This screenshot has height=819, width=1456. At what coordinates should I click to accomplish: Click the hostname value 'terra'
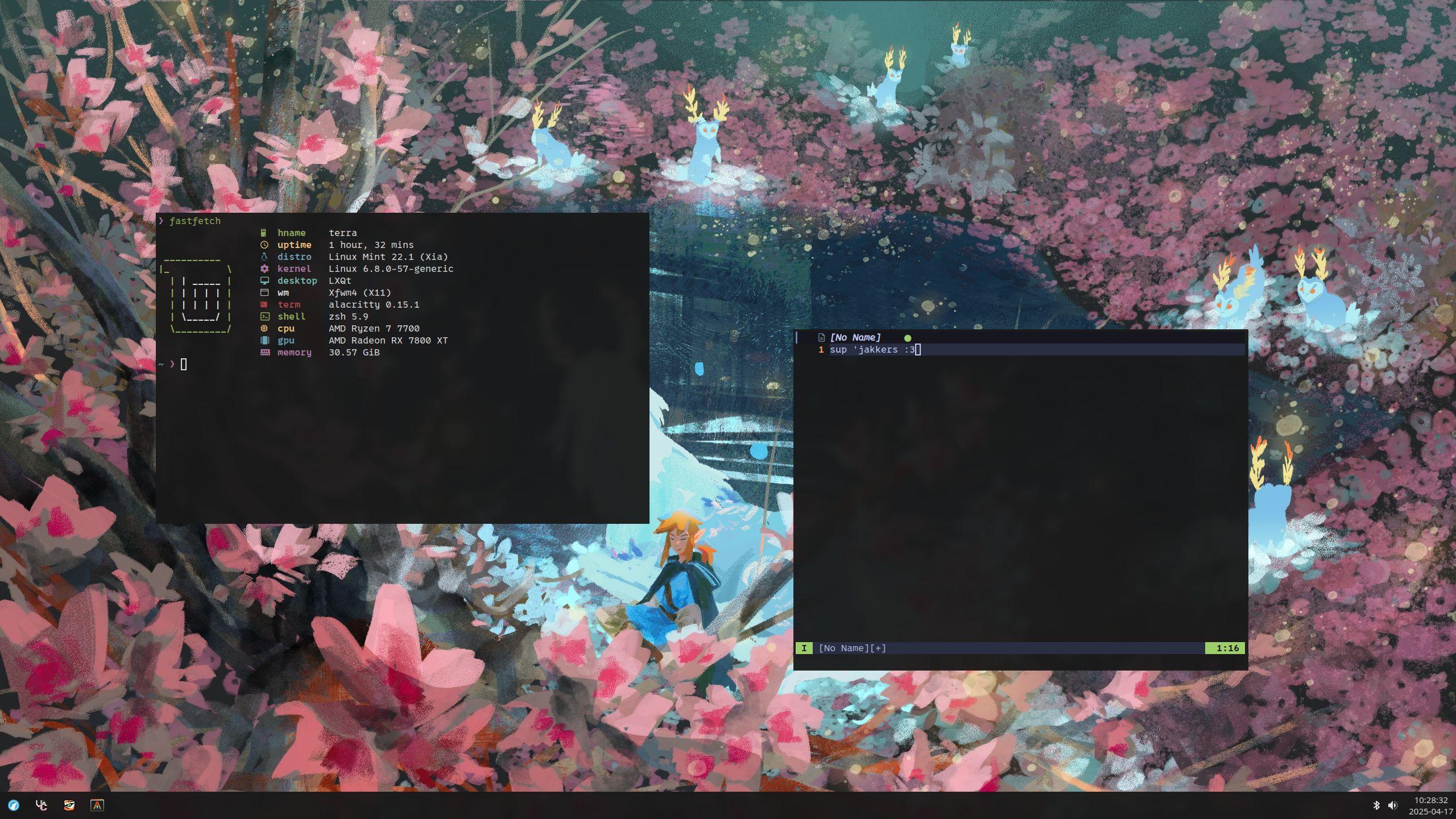click(343, 233)
